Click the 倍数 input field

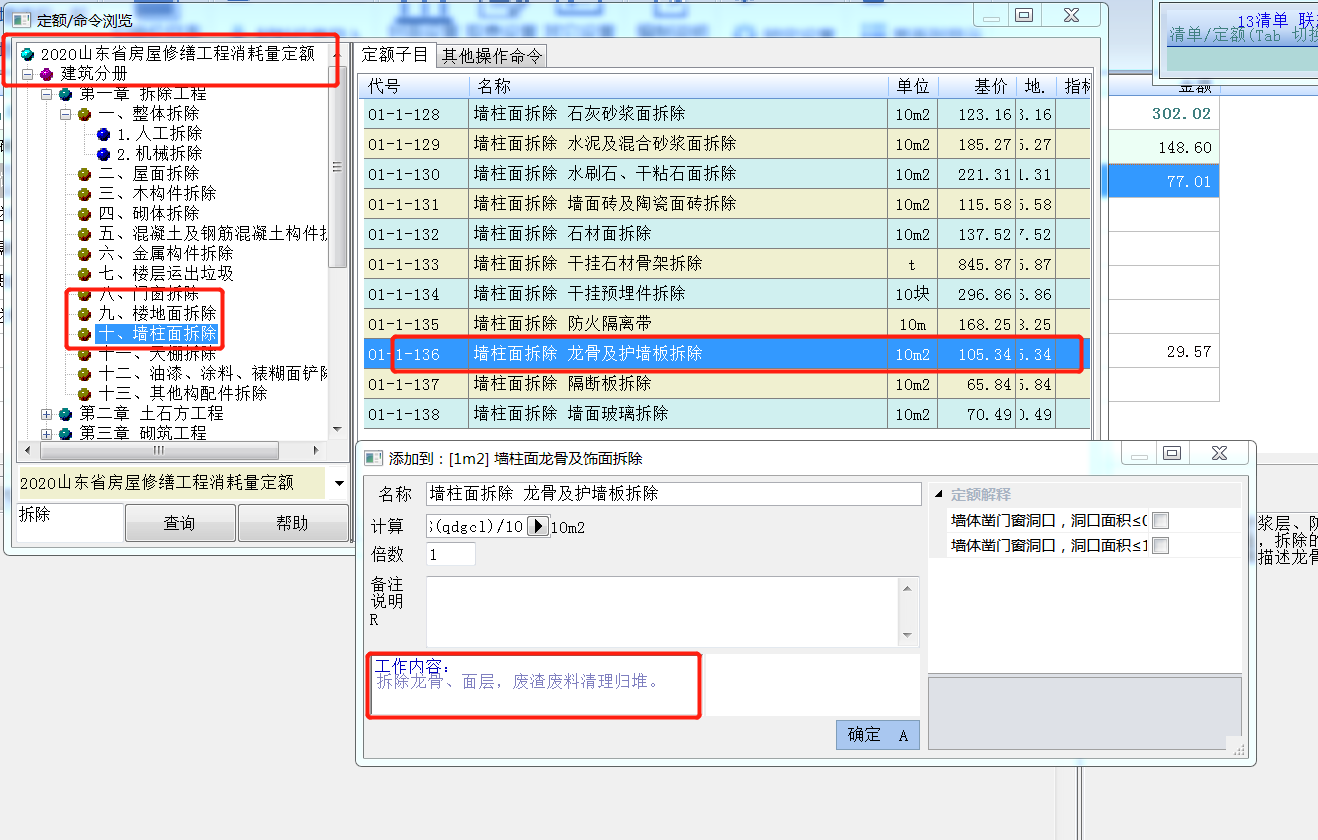pyautogui.click(x=451, y=554)
